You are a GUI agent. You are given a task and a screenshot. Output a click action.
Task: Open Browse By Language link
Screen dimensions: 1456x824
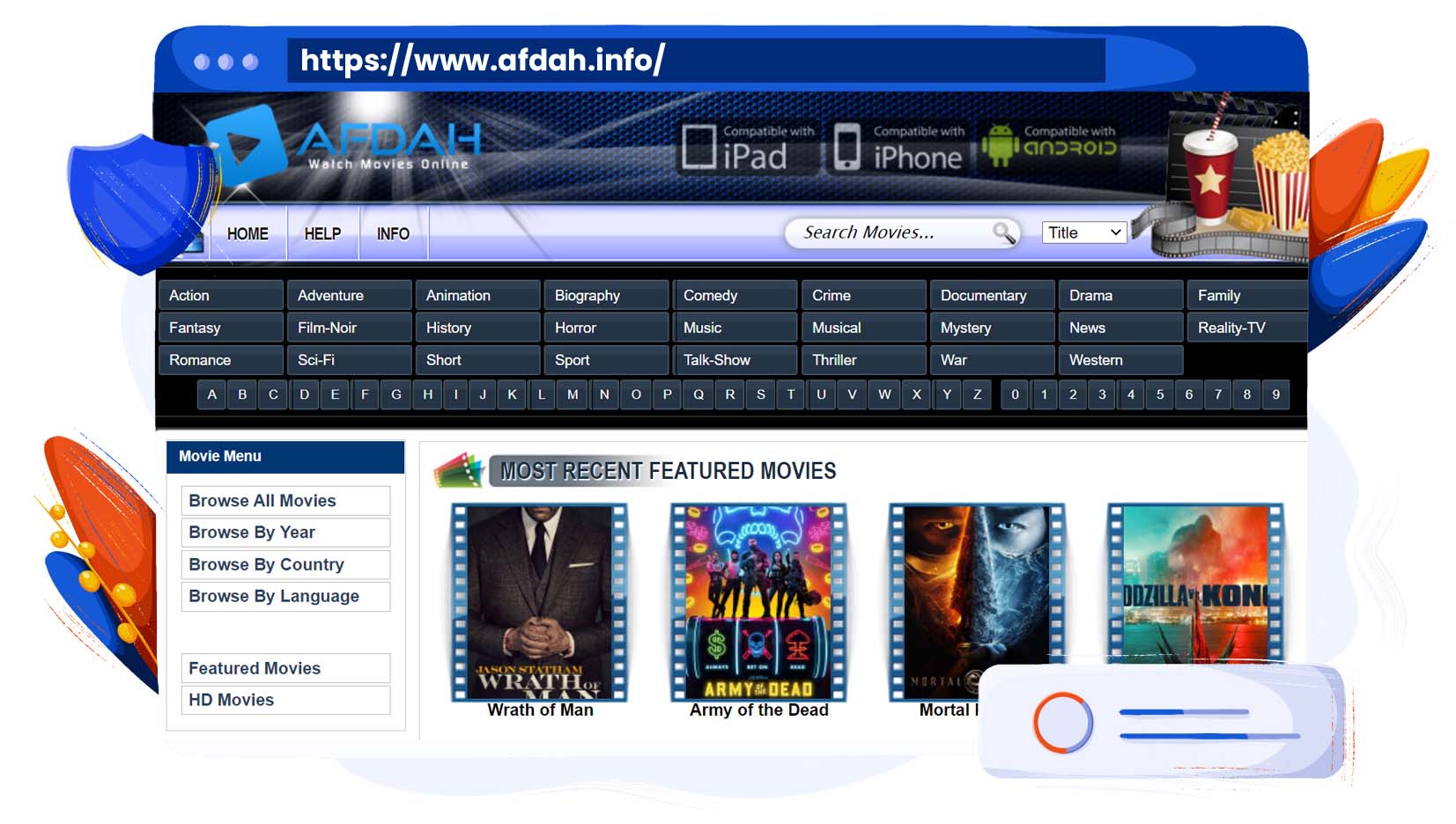286,597
